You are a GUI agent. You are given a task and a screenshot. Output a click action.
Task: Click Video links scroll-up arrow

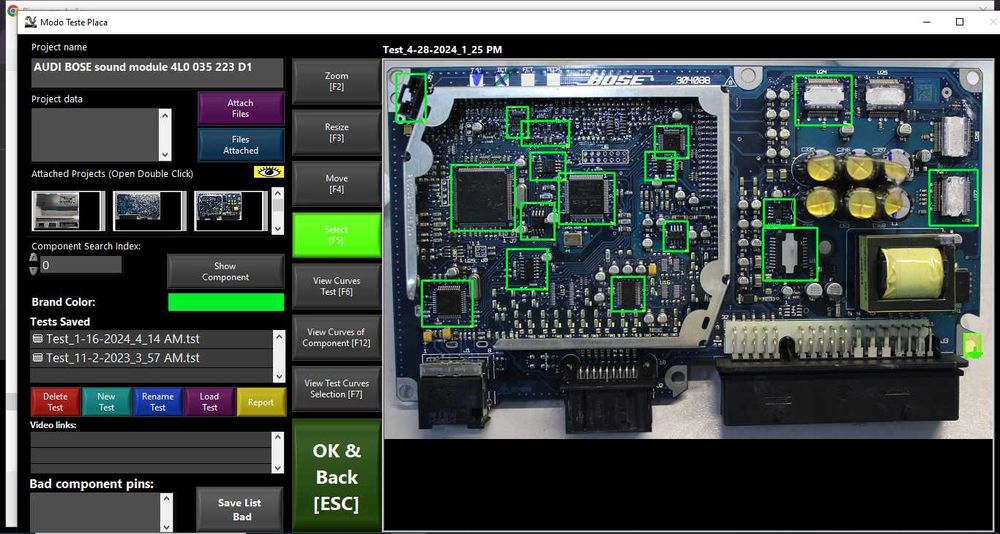(x=277, y=438)
